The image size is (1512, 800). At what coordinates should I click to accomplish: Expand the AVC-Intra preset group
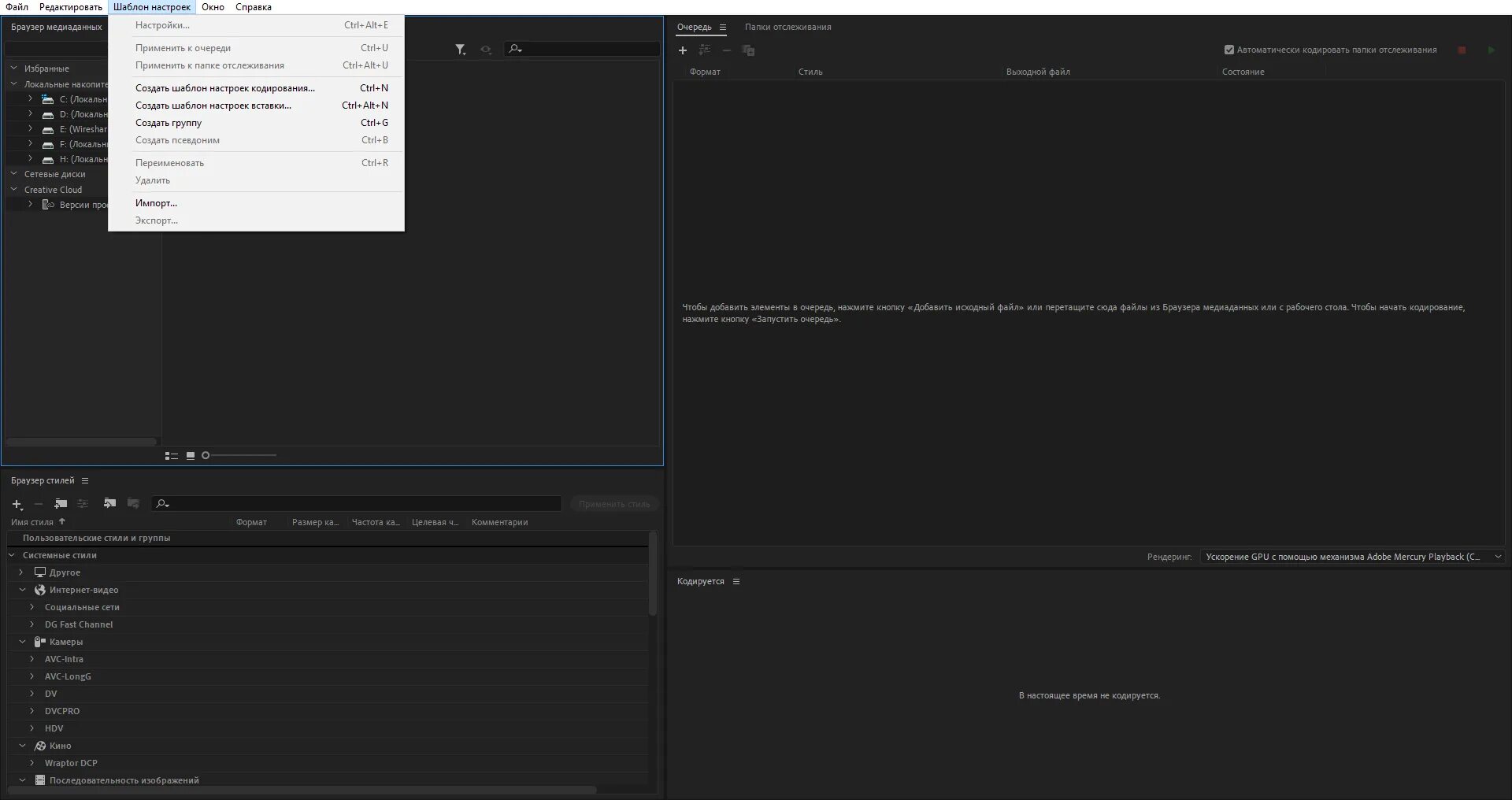click(31, 659)
